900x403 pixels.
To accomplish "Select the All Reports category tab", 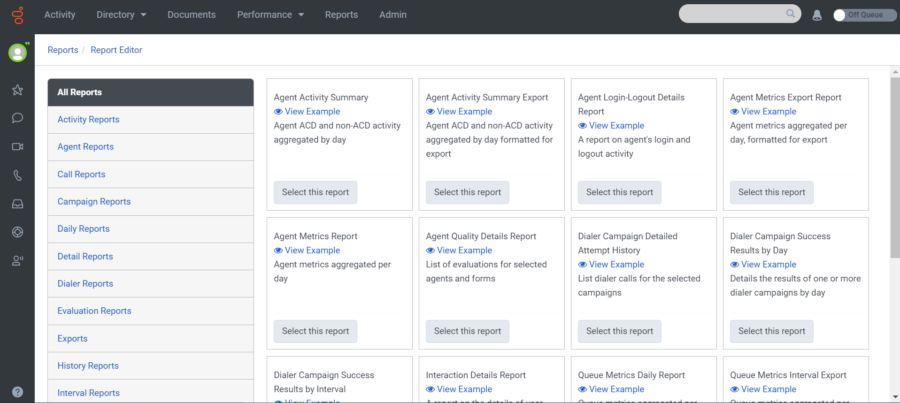I will click(150, 92).
